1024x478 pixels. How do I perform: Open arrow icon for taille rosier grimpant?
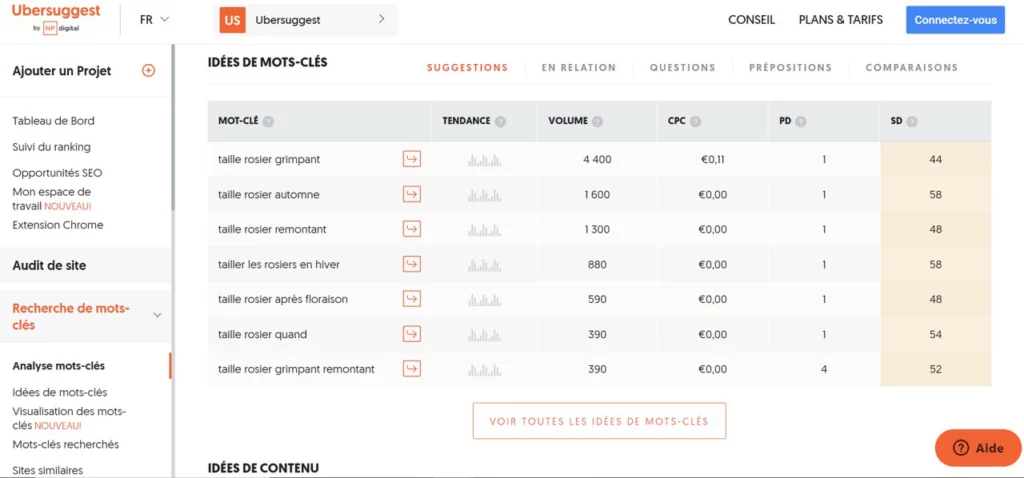(411, 159)
